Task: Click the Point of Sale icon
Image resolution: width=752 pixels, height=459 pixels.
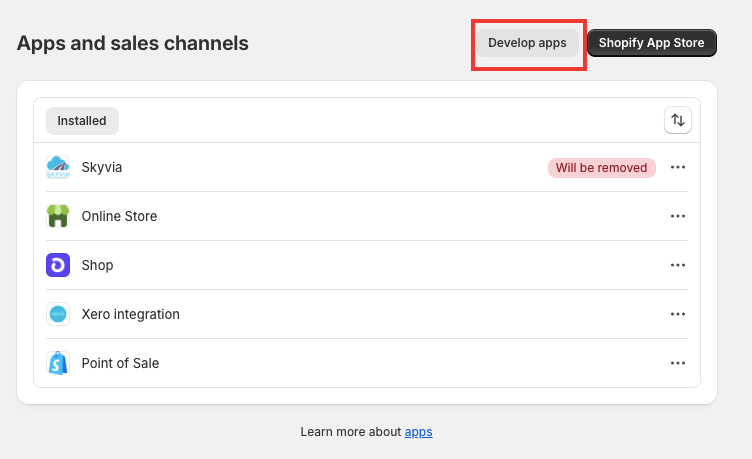Action: [x=58, y=363]
